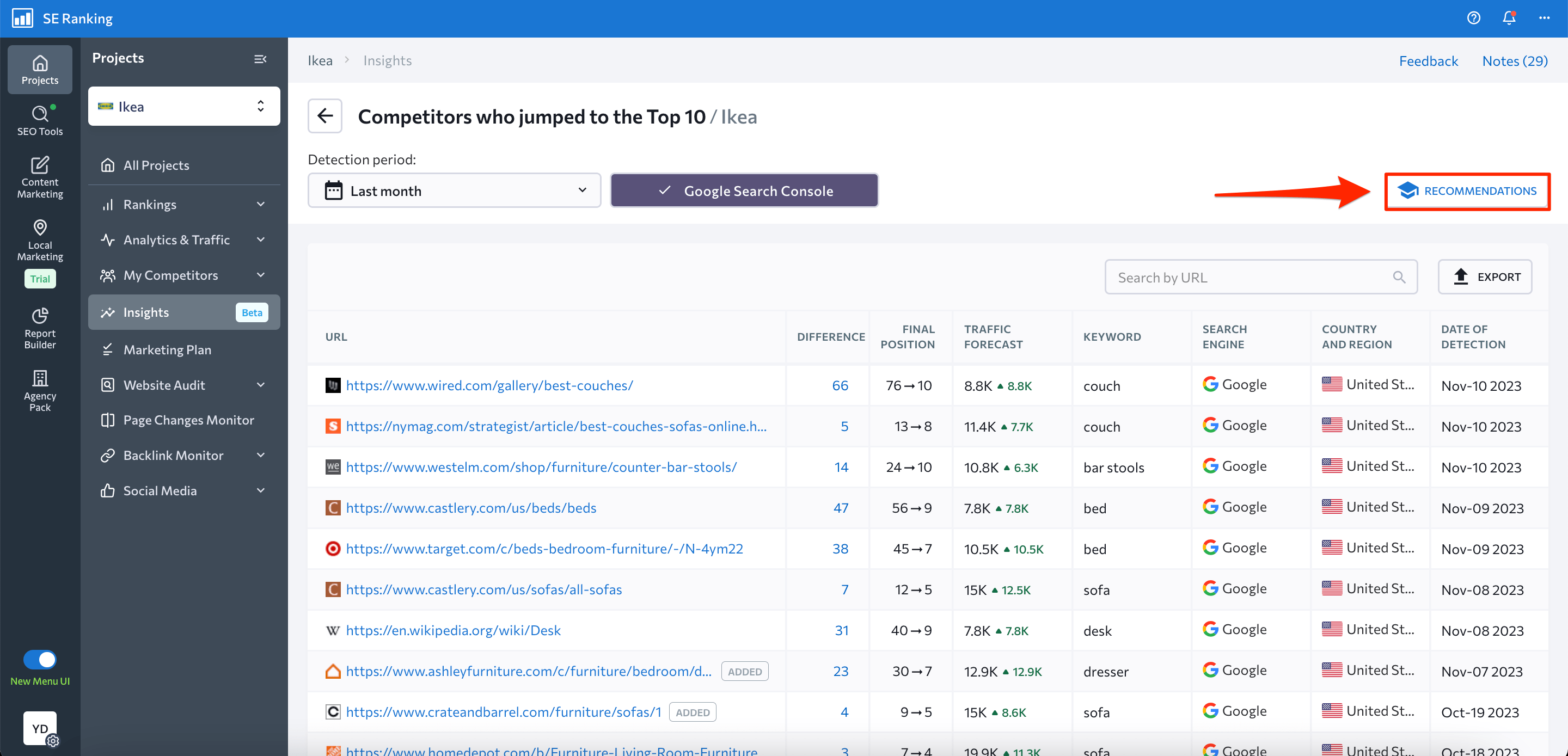Open Notes (29) link

coord(1515,61)
